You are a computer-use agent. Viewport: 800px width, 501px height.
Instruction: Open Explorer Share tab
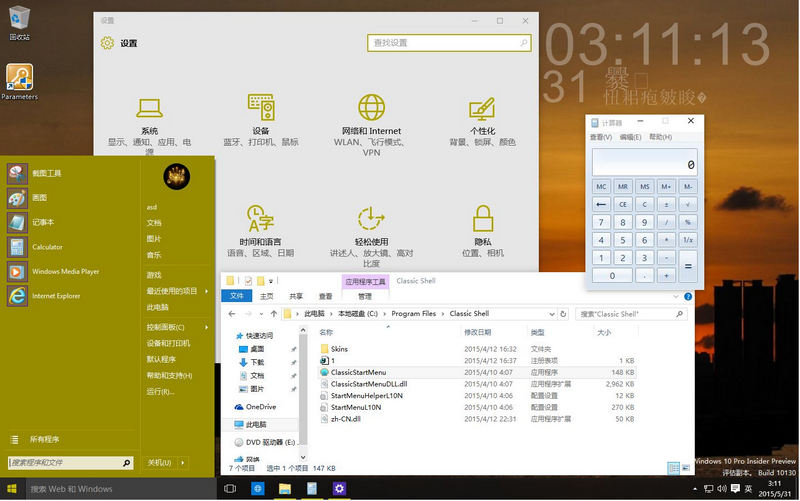pos(296,296)
